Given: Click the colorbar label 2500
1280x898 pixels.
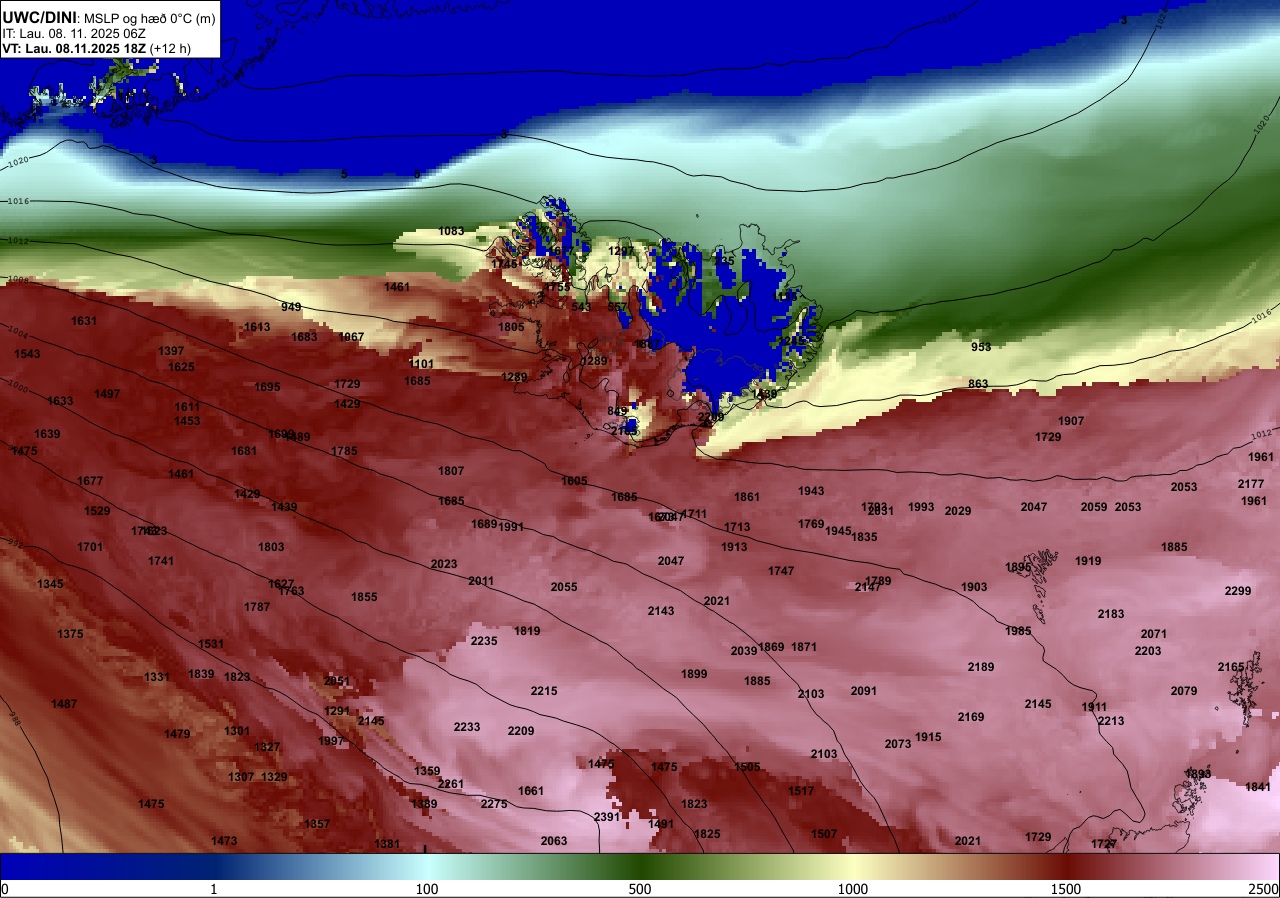Looking at the screenshot, I should (x=1265, y=889).
